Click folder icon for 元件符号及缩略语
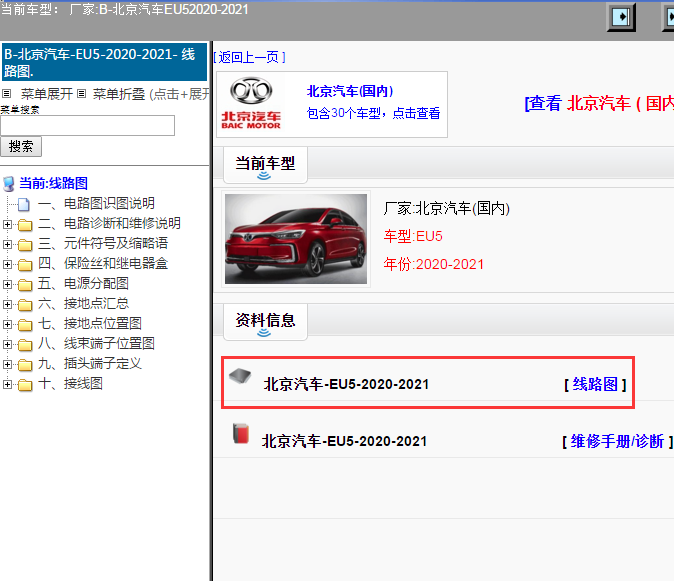 [x=25, y=245]
